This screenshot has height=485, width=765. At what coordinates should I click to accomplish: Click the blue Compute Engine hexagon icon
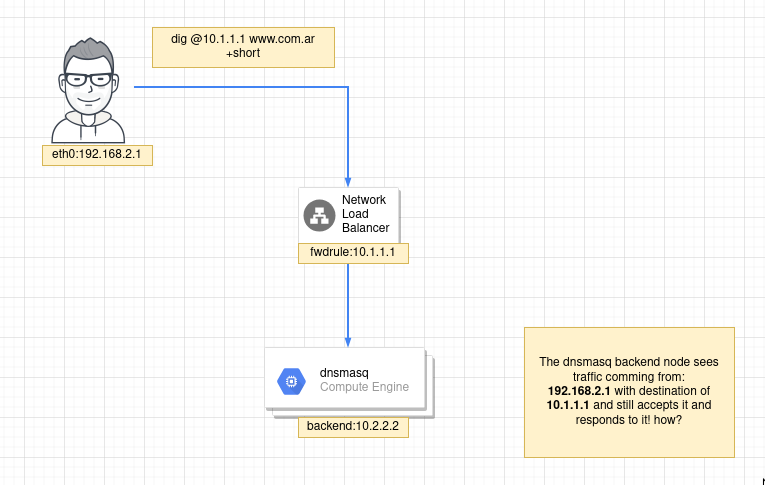(x=291, y=380)
